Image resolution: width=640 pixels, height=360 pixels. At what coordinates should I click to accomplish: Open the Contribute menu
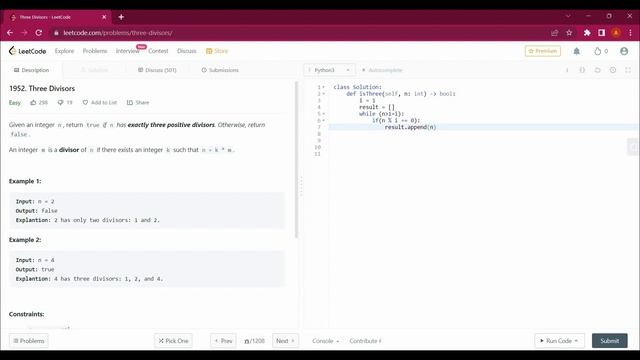tap(365, 341)
